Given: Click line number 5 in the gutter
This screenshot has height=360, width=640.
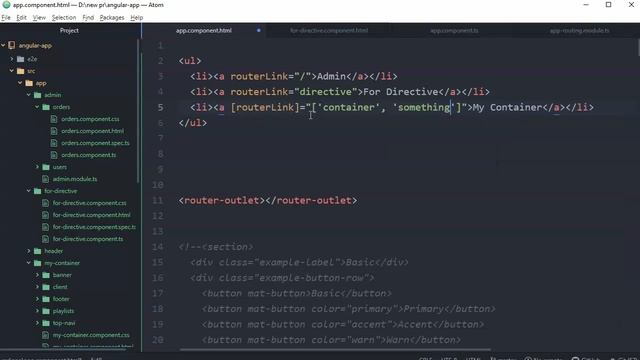Looking at the screenshot, I should click(x=160, y=107).
